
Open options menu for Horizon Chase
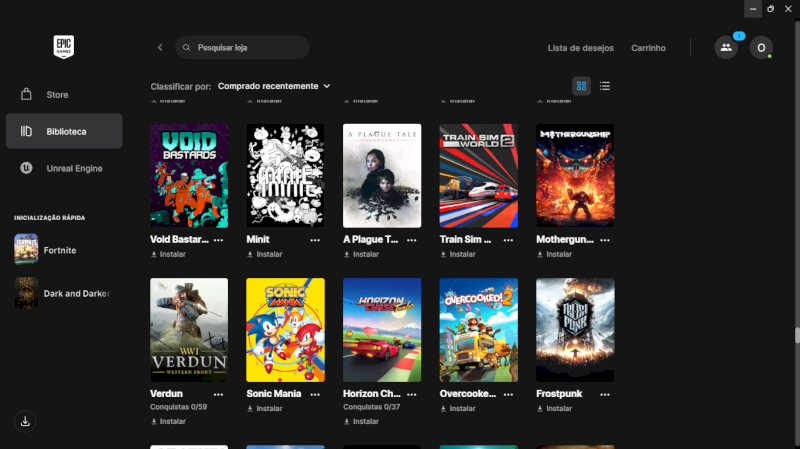[x=412, y=394]
